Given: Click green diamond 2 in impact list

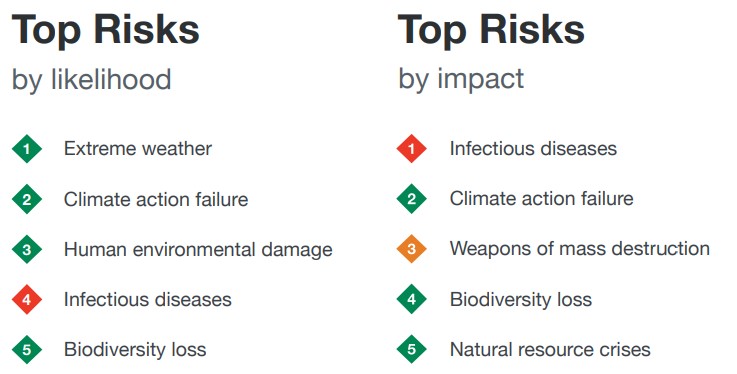Looking at the screenshot, I should pos(412,199).
